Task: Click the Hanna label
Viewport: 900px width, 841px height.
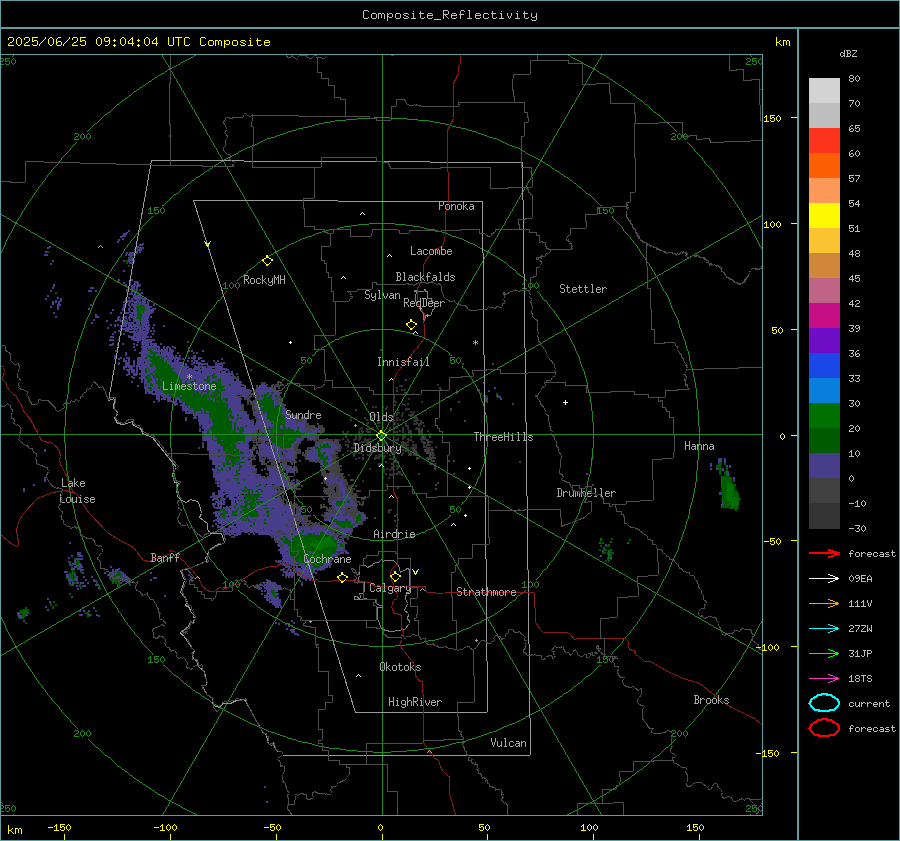Action: click(x=699, y=446)
